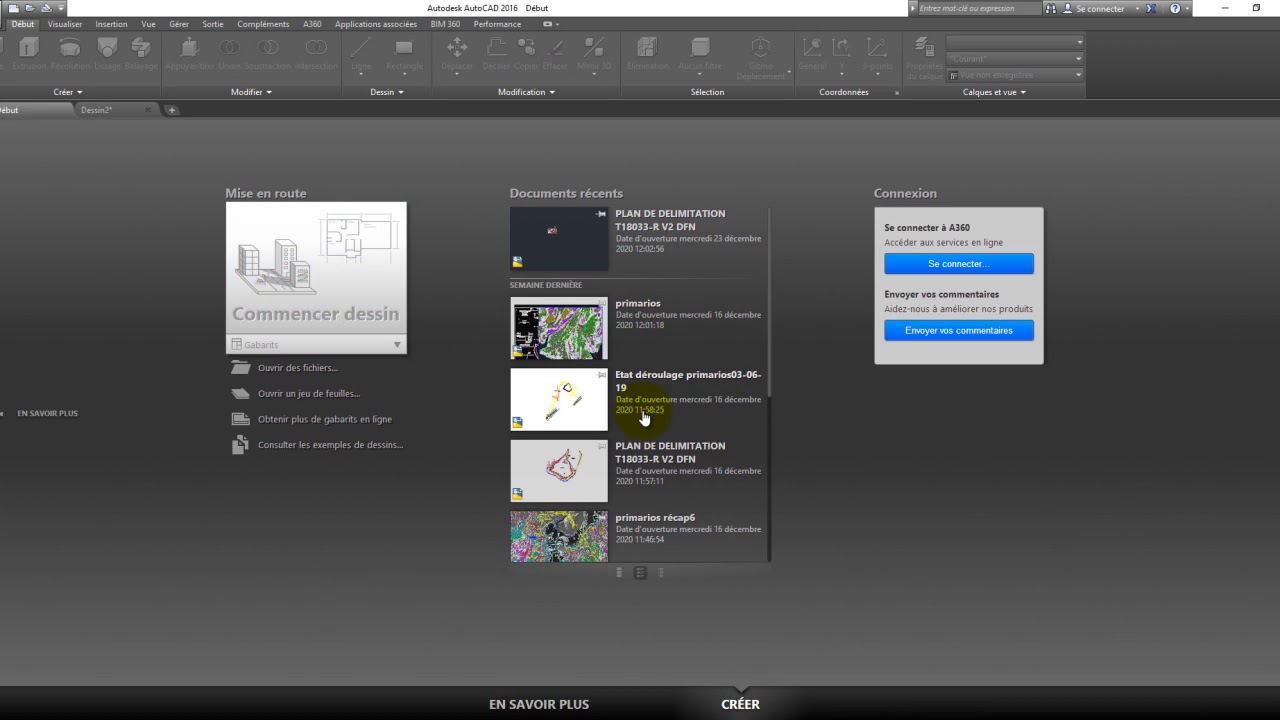Click the Aucun filtre selection icon
This screenshot has width=1280, height=720.
(700, 47)
